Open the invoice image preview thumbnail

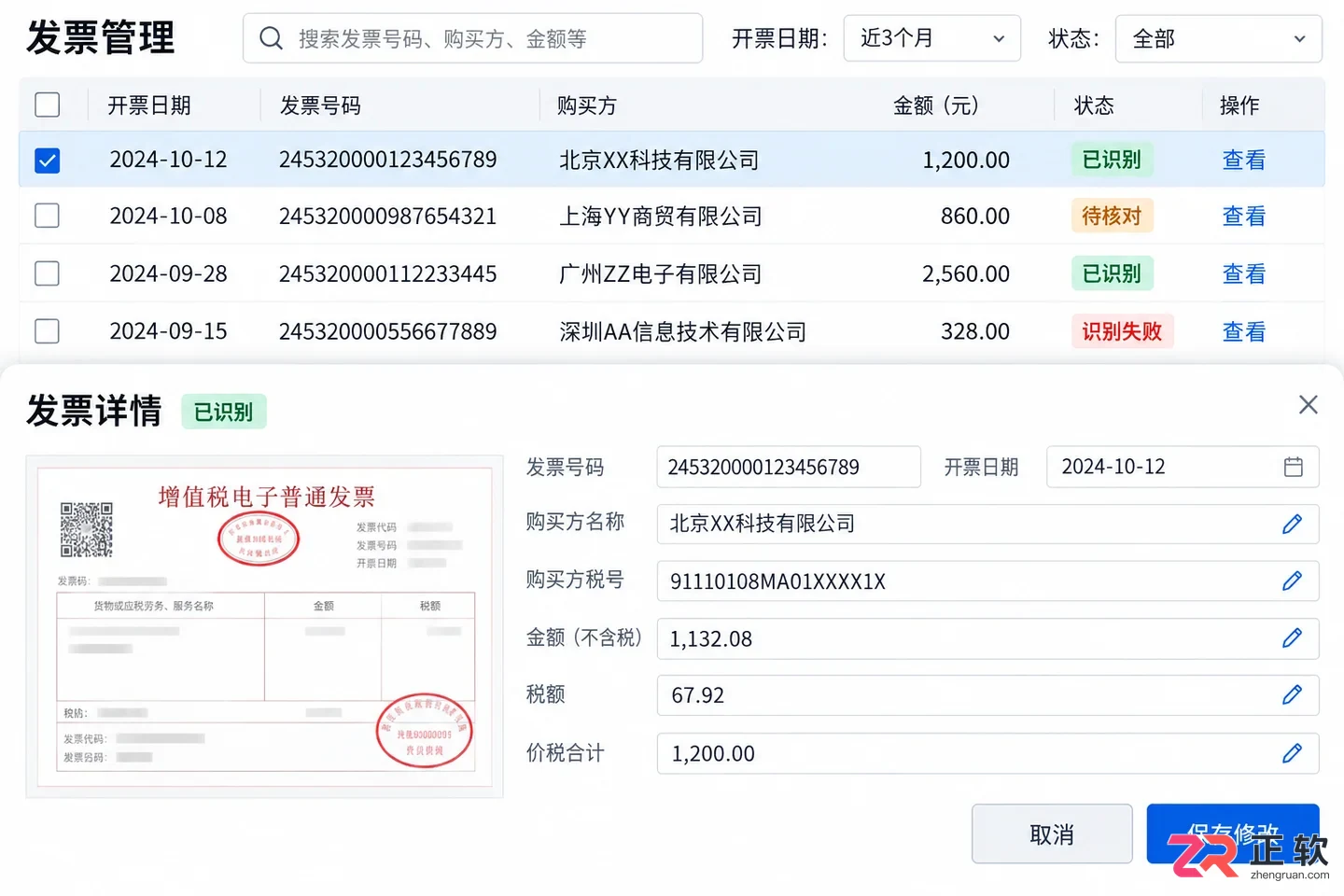[264, 626]
